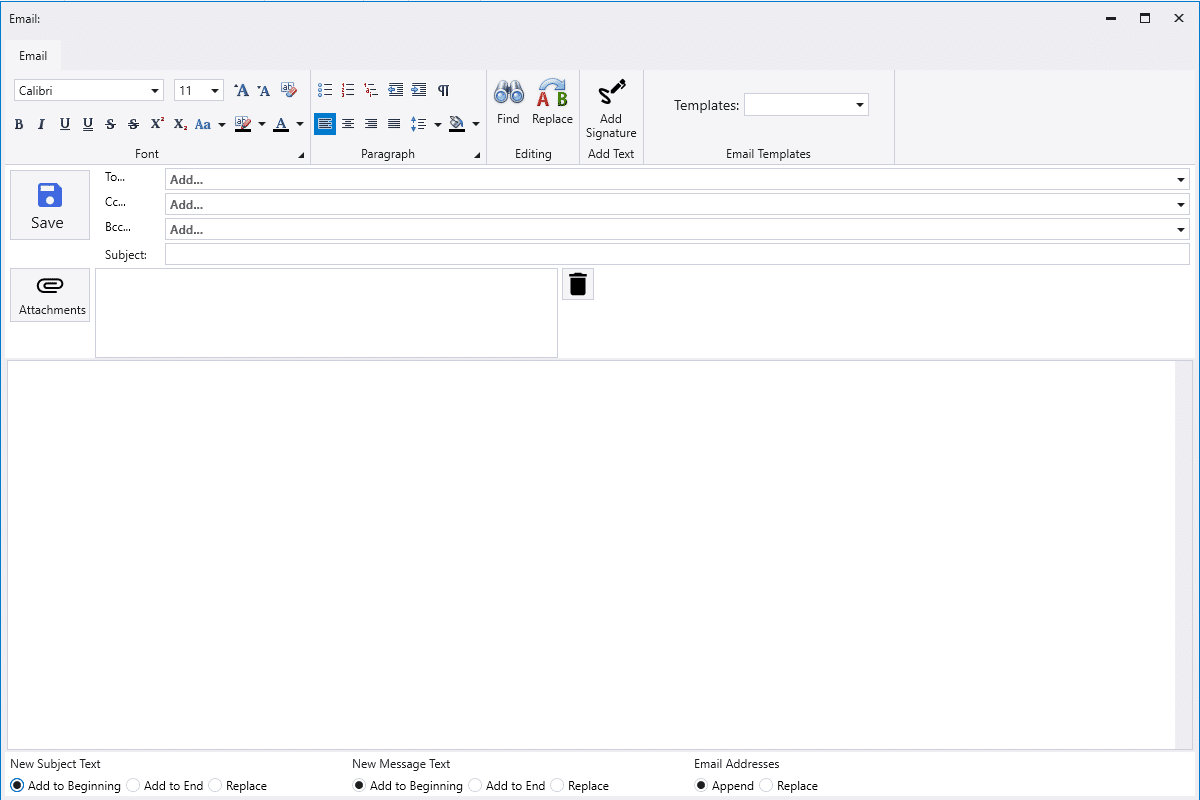Open the Templates dropdown
This screenshot has width=1200, height=800.
tap(858, 104)
